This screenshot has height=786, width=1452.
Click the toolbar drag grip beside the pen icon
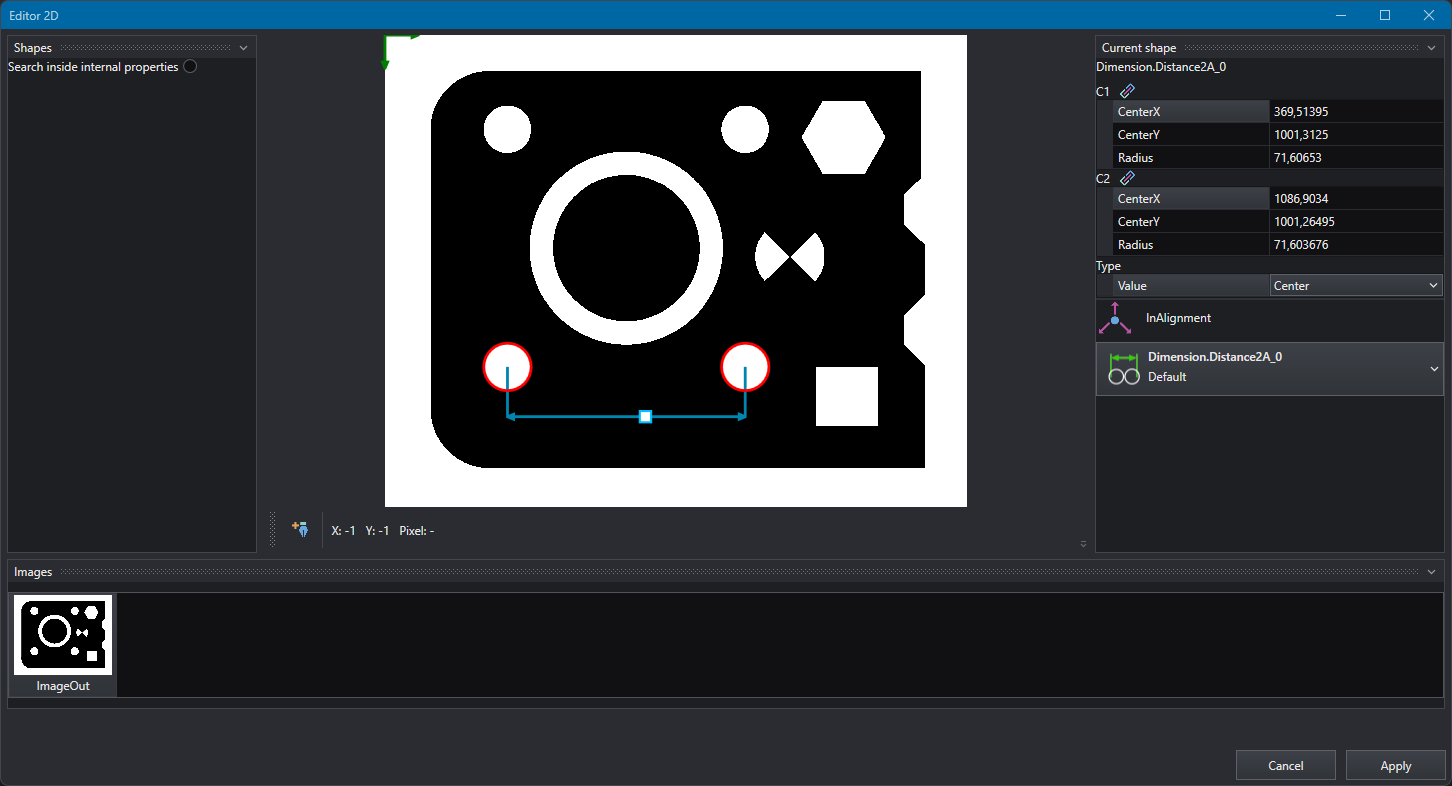pos(272,530)
